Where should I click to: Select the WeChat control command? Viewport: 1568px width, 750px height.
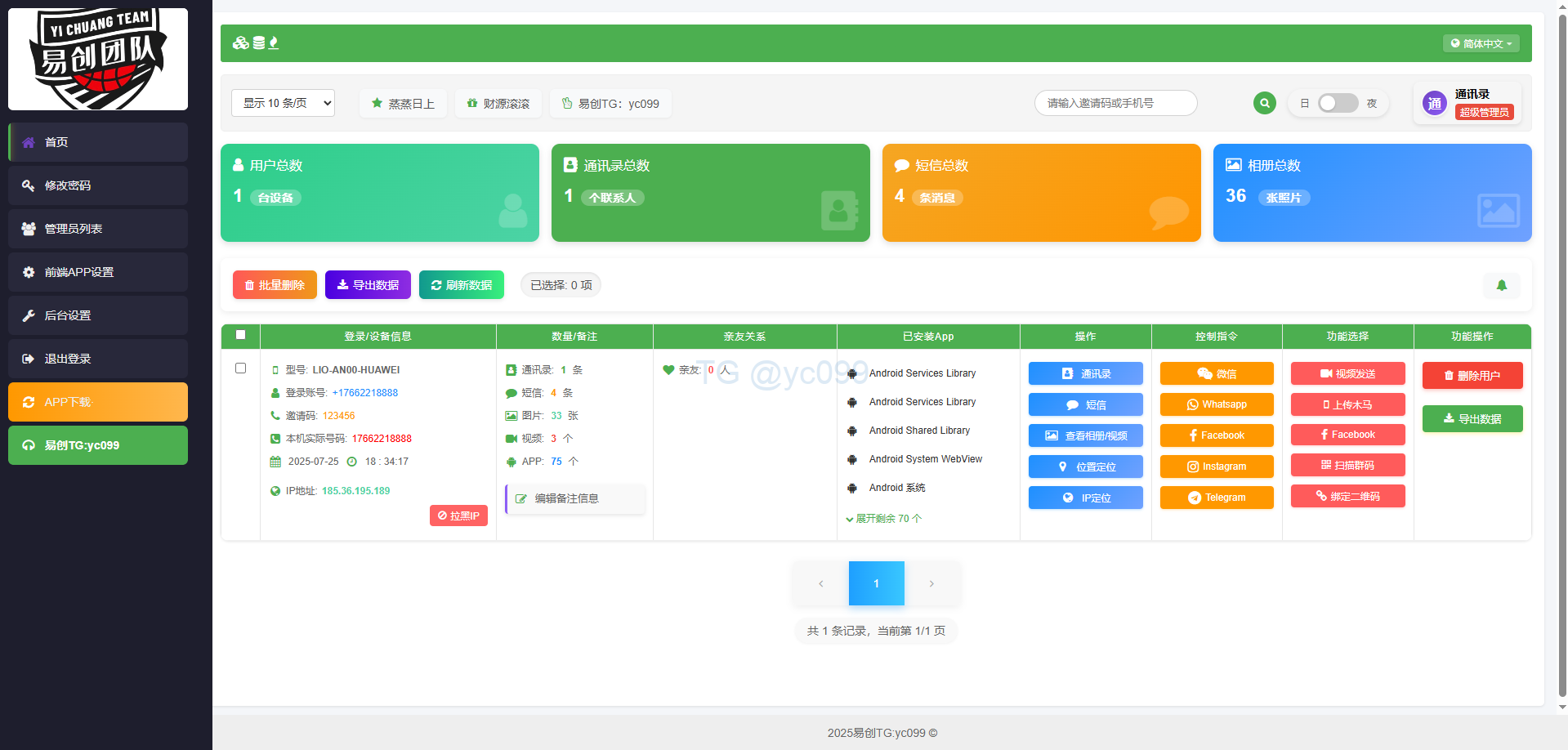pyautogui.click(x=1216, y=373)
